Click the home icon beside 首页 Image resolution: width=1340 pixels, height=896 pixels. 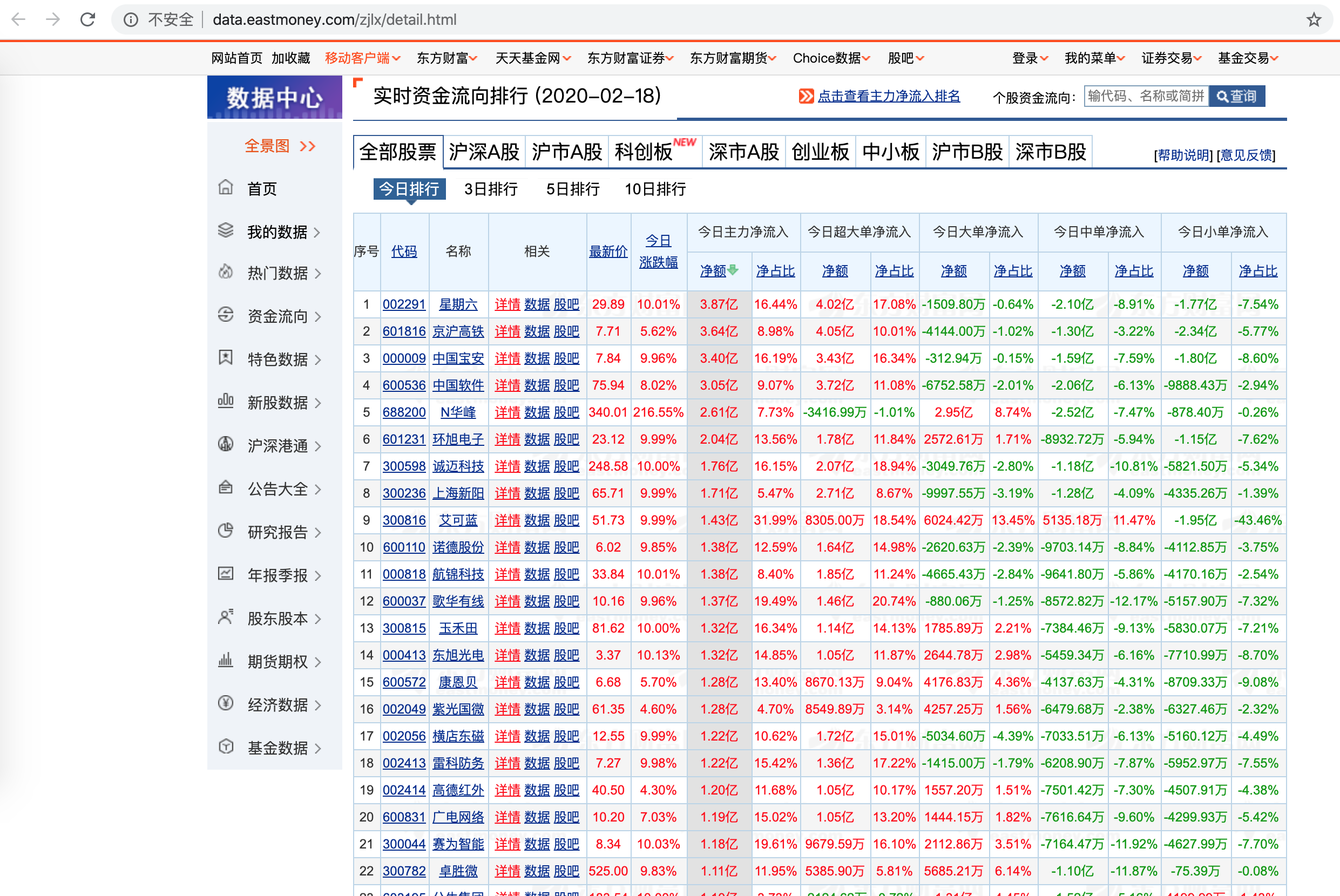[226, 187]
